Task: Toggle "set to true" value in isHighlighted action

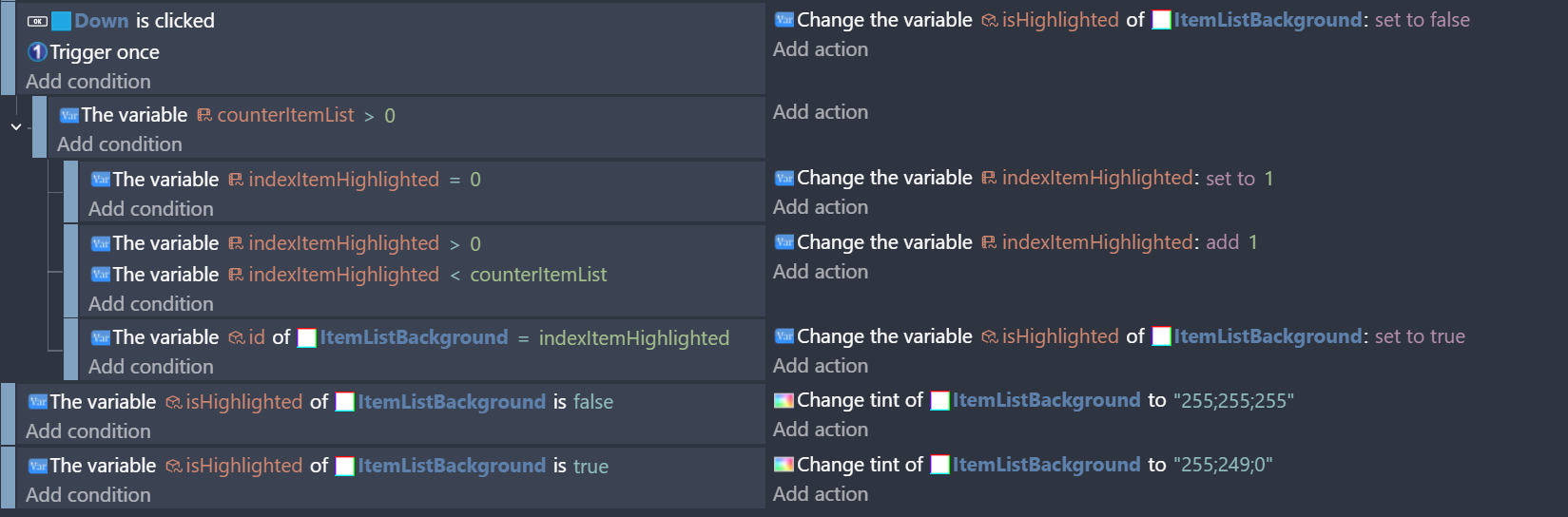Action: [1420, 336]
